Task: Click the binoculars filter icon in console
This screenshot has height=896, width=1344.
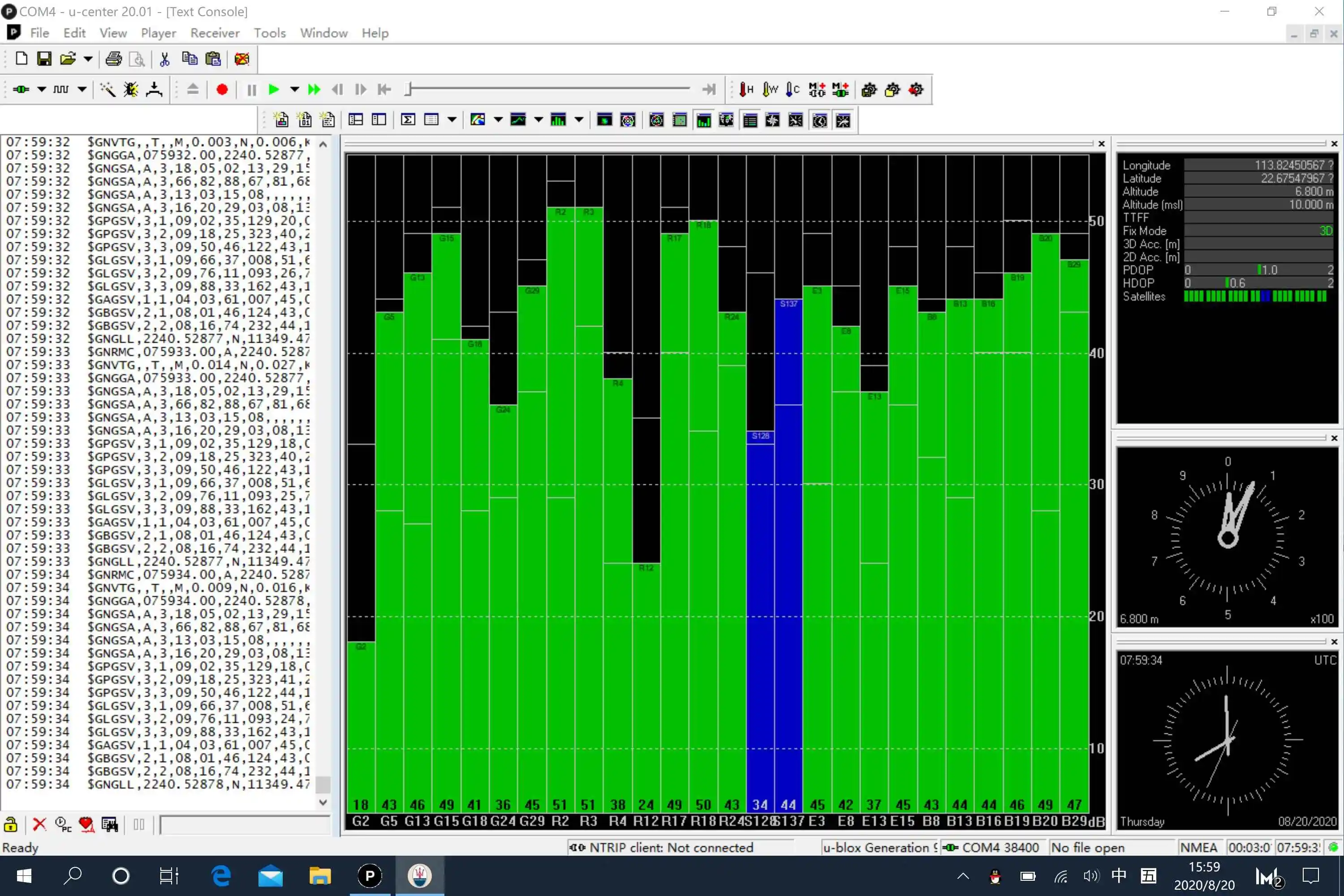Action: coord(110,824)
